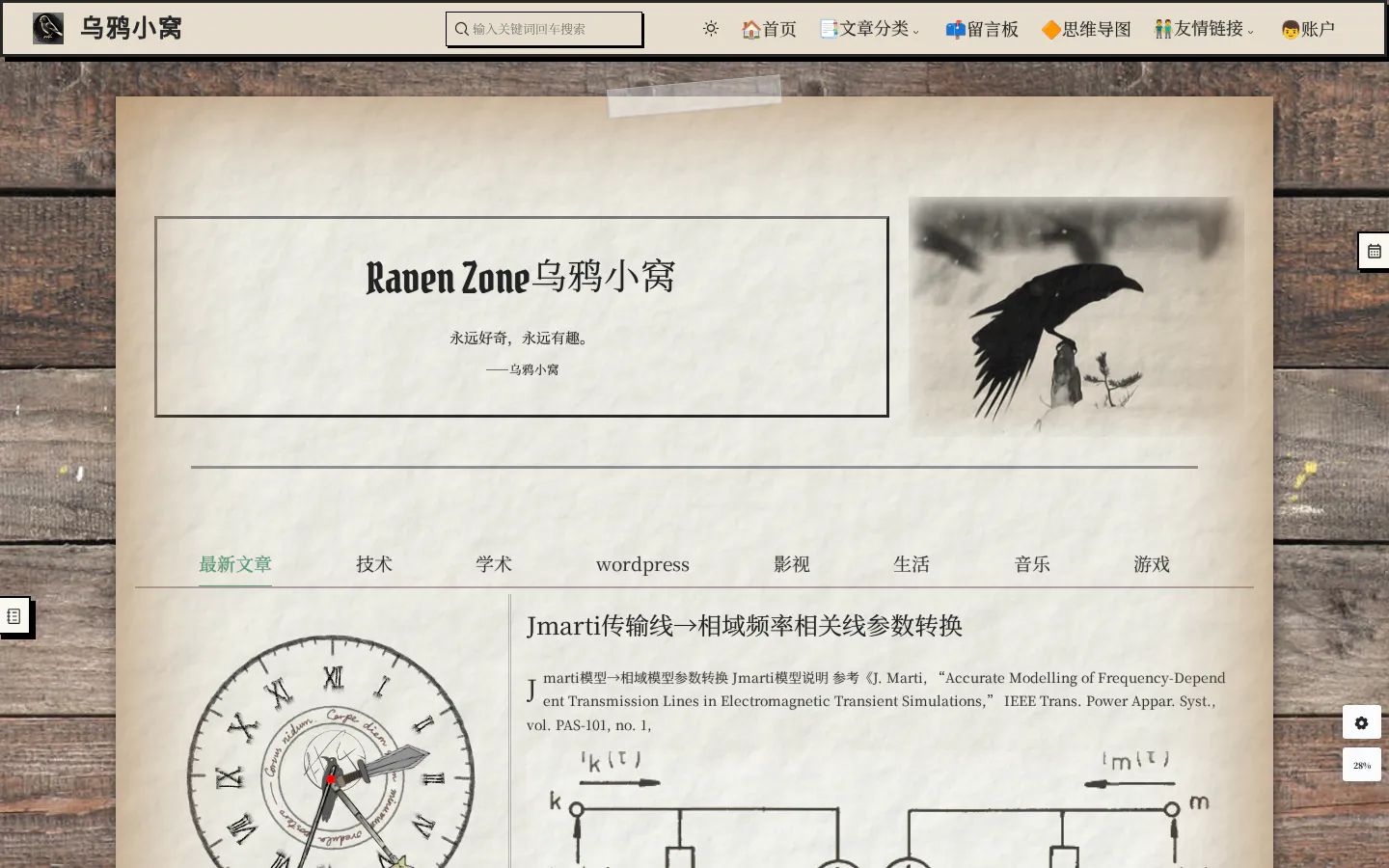Click the 28% scroll progress button
Image resolution: width=1389 pixels, height=868 pixels.
(x=1361, y=765)
